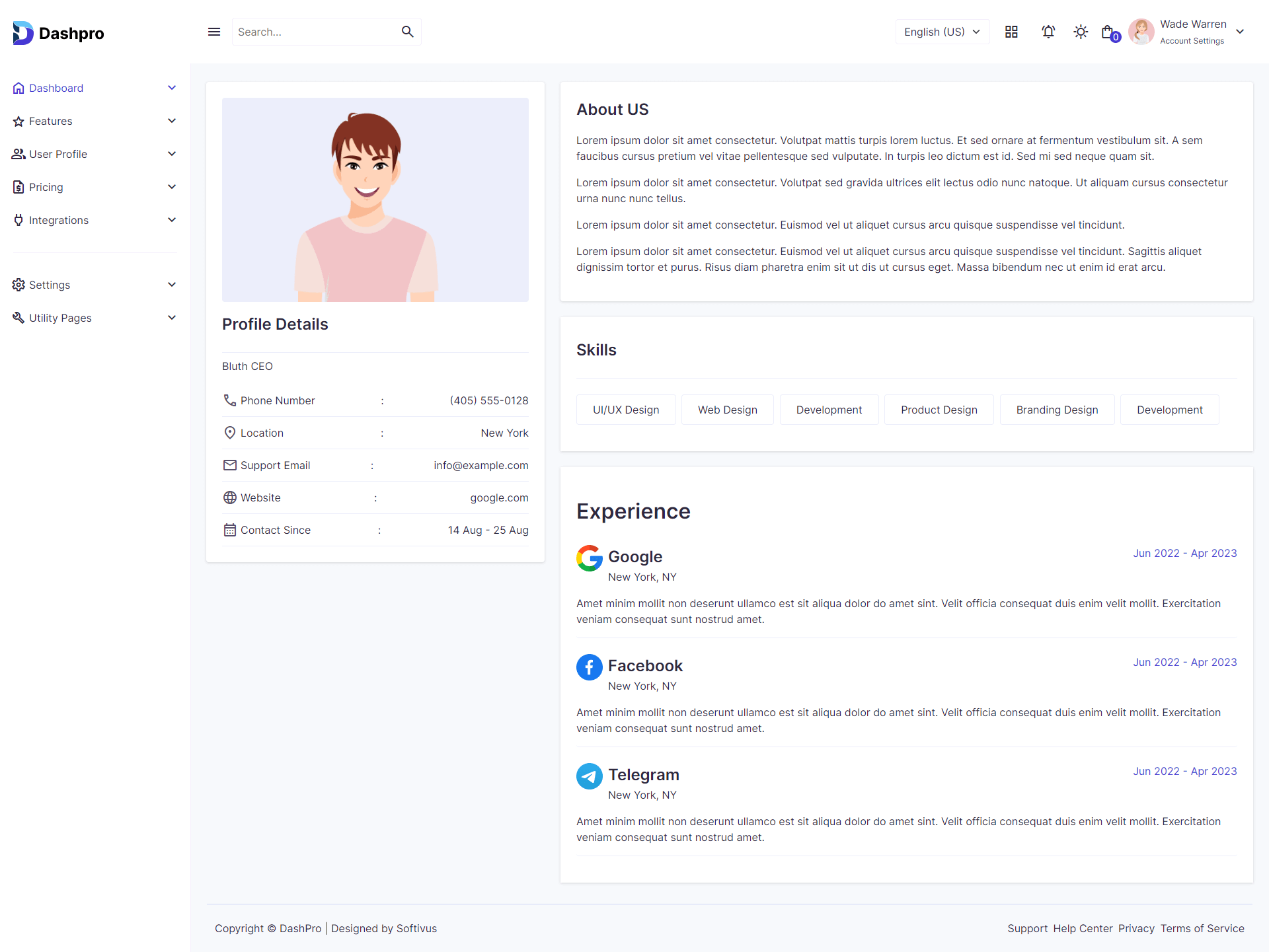Screen dimensions: 1269x952
Task: Click the shopping bag cart icon
Action: pos(1108,32)
